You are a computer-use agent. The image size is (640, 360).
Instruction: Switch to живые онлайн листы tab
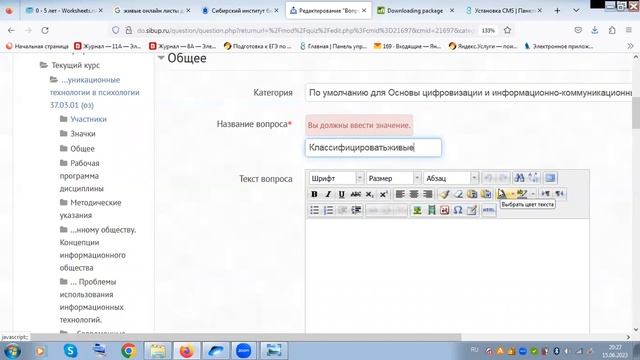151,10
